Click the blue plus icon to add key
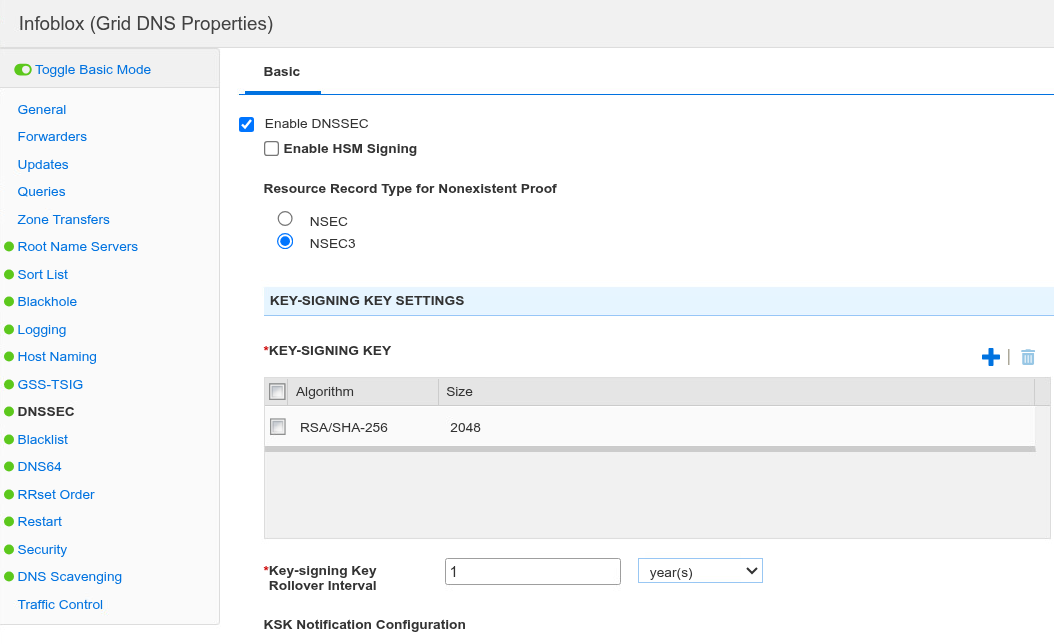Viewport: 1054px width, 644px height. pos(990,357)
